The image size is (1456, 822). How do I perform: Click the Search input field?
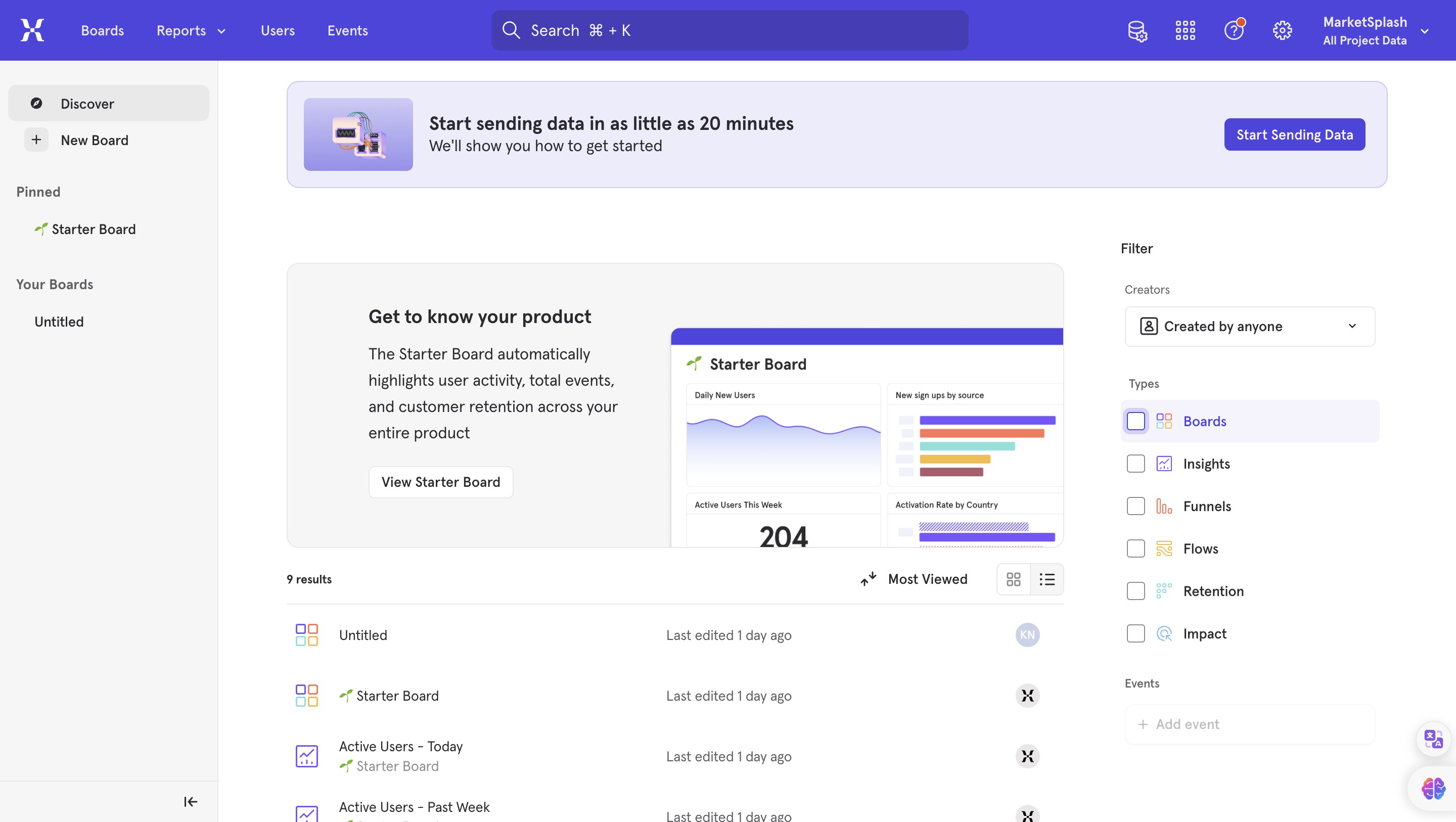pos(729,30)
